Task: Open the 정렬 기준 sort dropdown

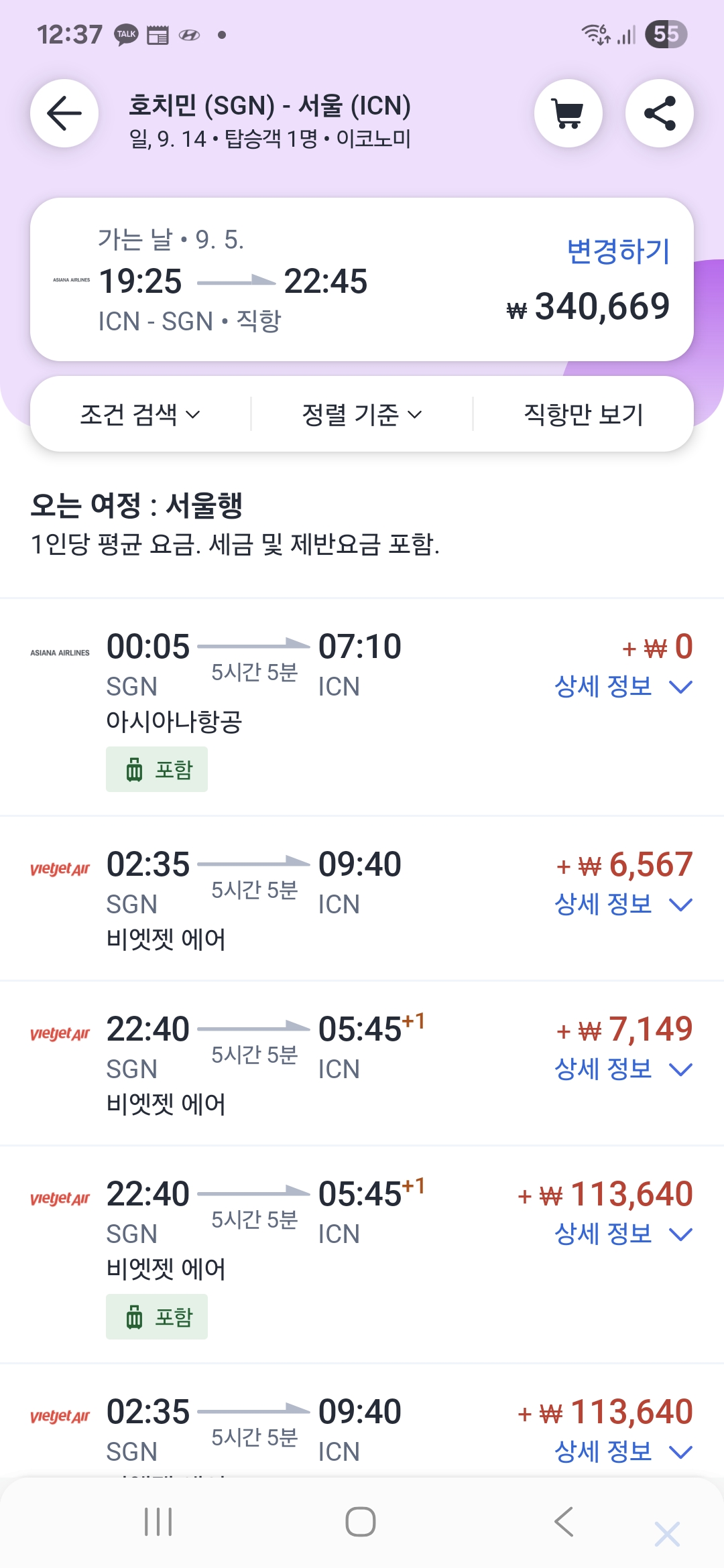Action: click(362, 414)
